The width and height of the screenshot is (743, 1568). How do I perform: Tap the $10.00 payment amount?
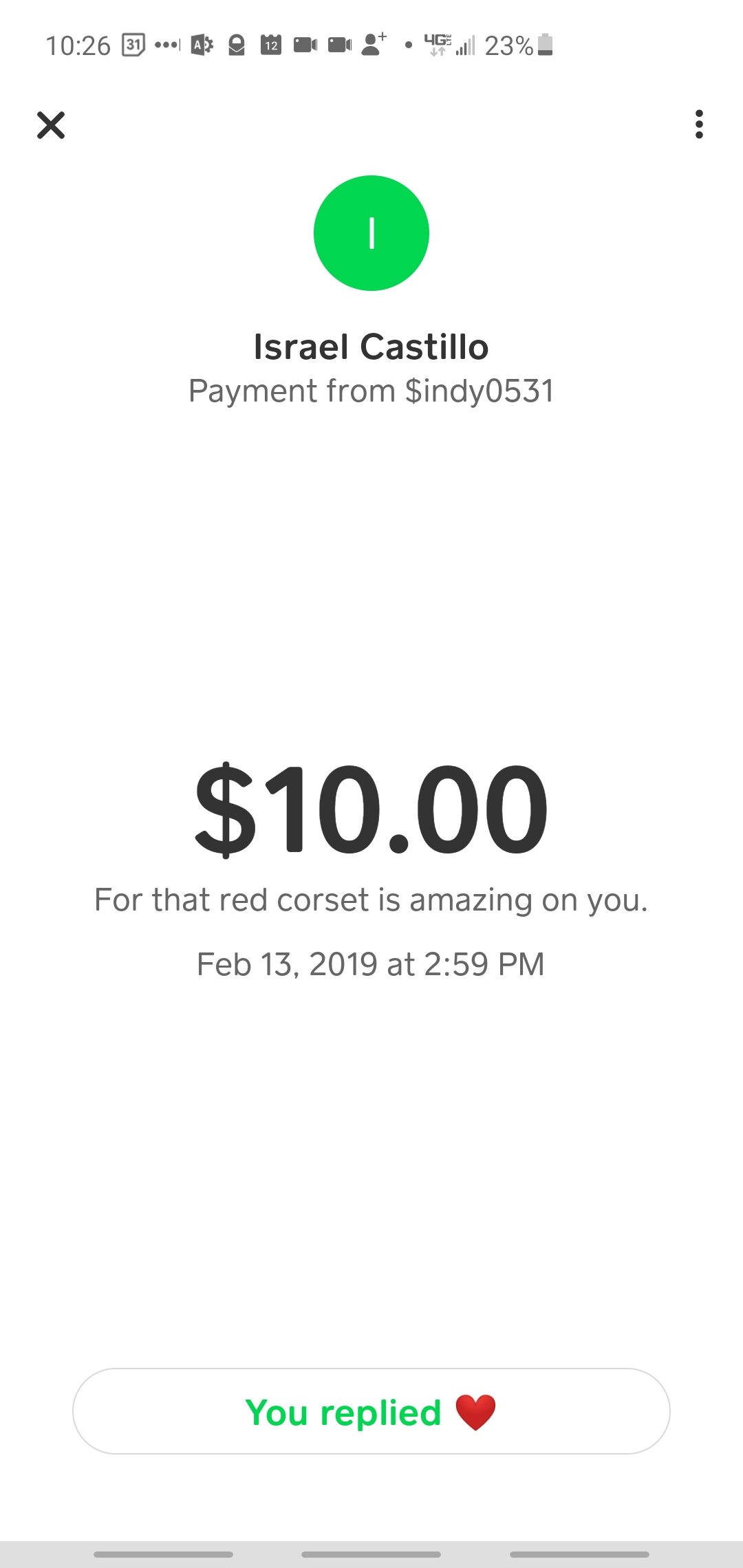click(x=371, y=809)
